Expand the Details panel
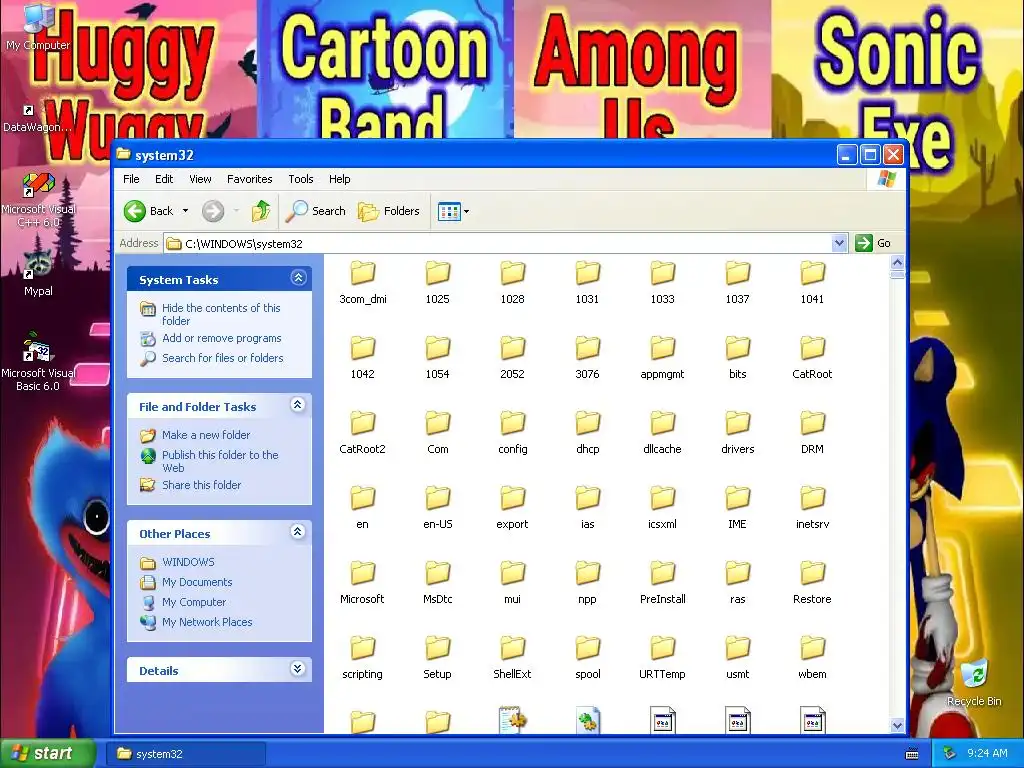 [298, 669]
